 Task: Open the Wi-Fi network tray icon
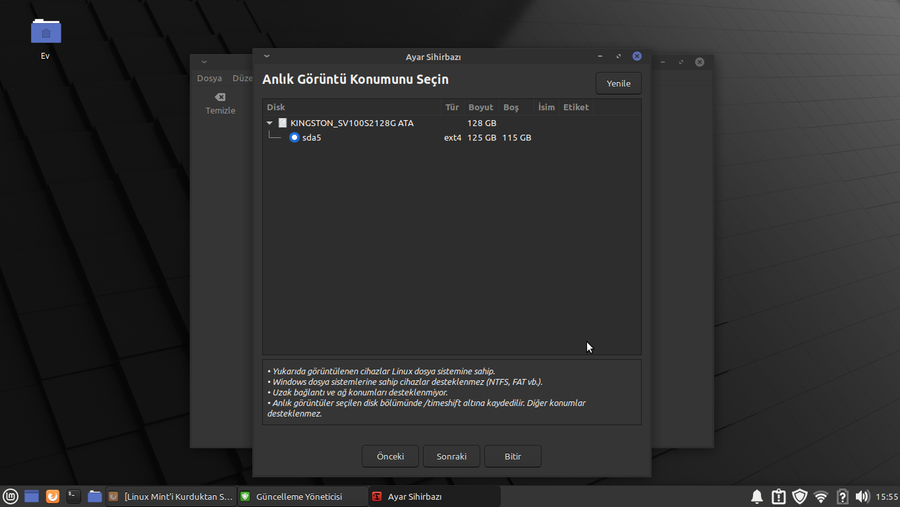click(x=821, y=497)
